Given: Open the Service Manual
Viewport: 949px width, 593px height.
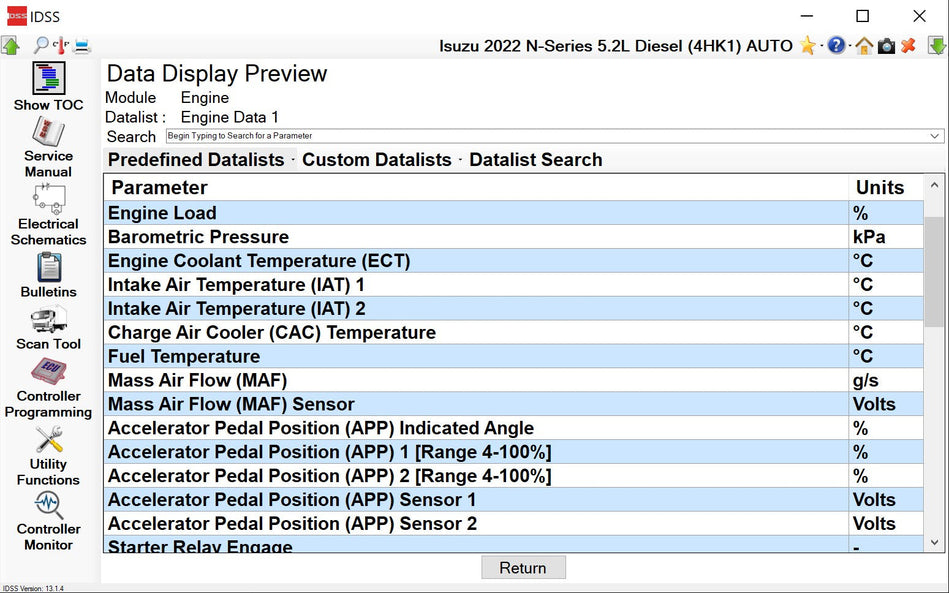Looking at the screenshot, I should 48,133.
